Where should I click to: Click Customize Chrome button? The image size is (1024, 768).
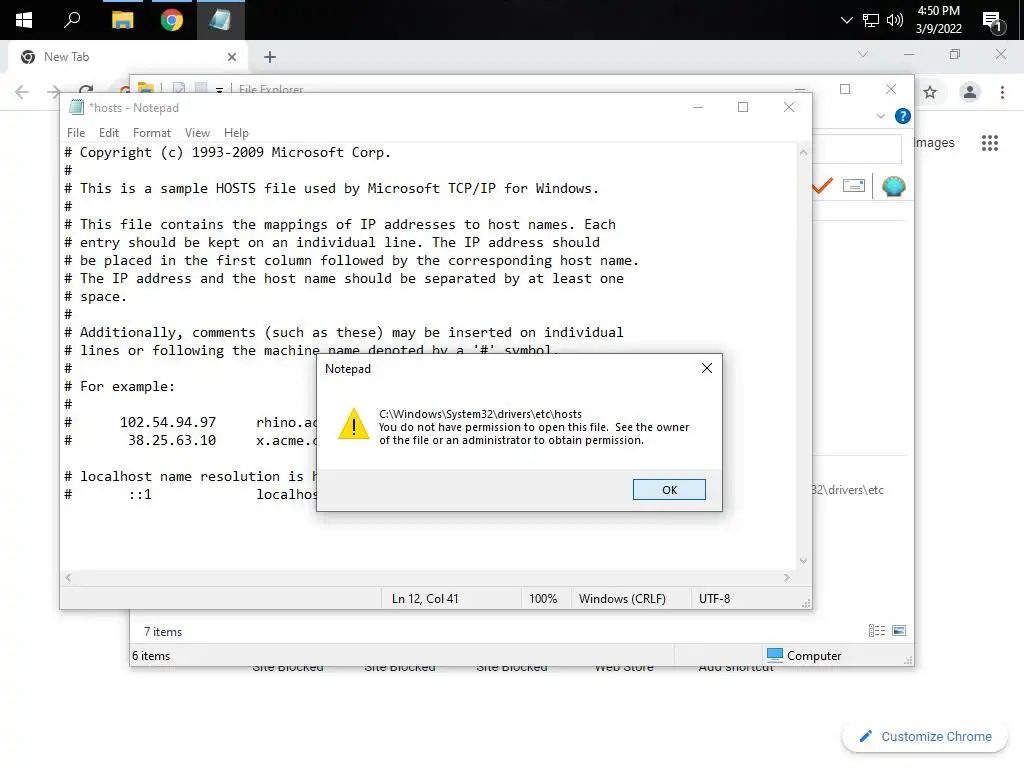coord(924,736)
